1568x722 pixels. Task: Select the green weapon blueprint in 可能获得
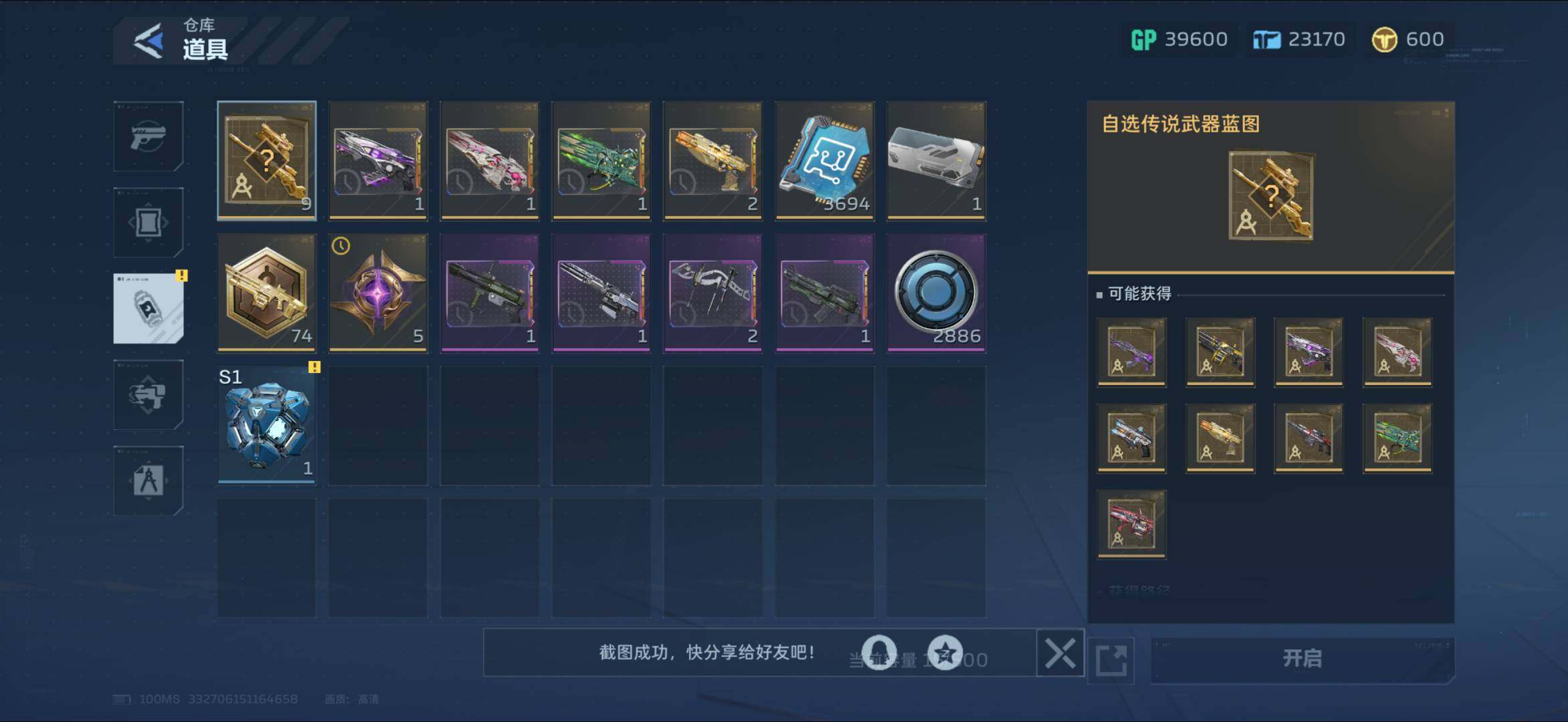click(1397, 439)
